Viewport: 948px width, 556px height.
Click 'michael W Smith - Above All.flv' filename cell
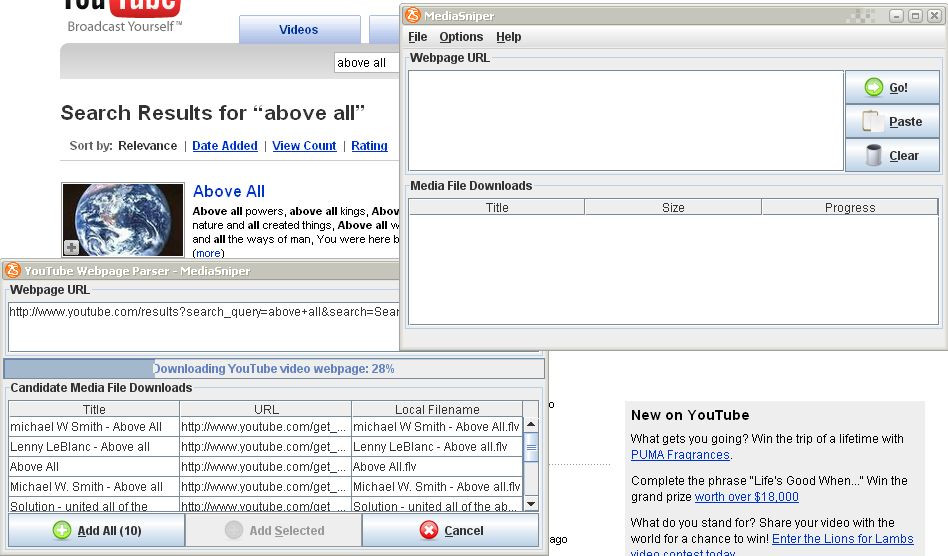(x=437, y=427)
